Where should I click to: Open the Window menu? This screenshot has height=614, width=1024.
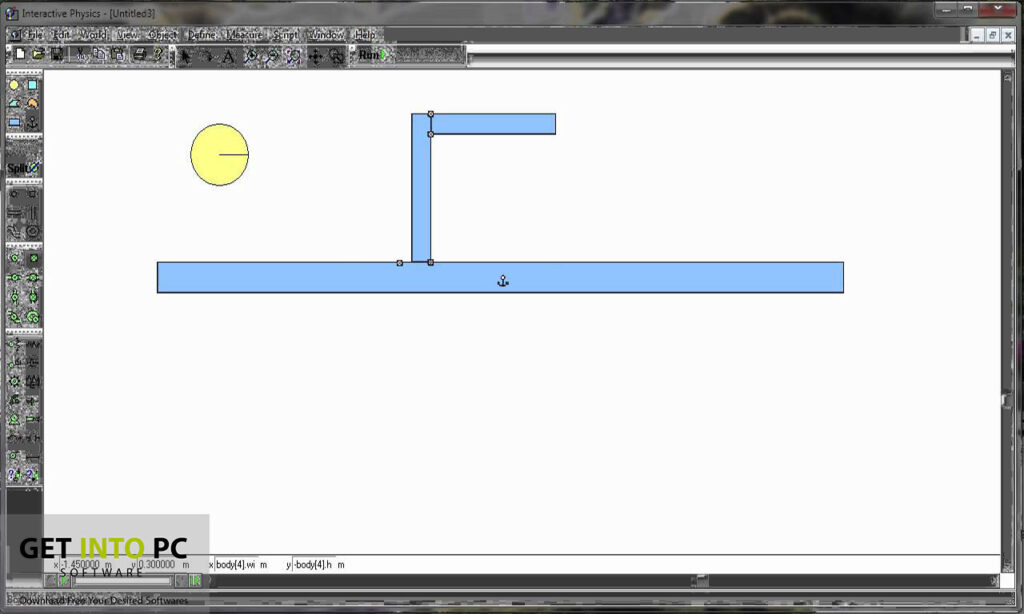pos(327,35)
